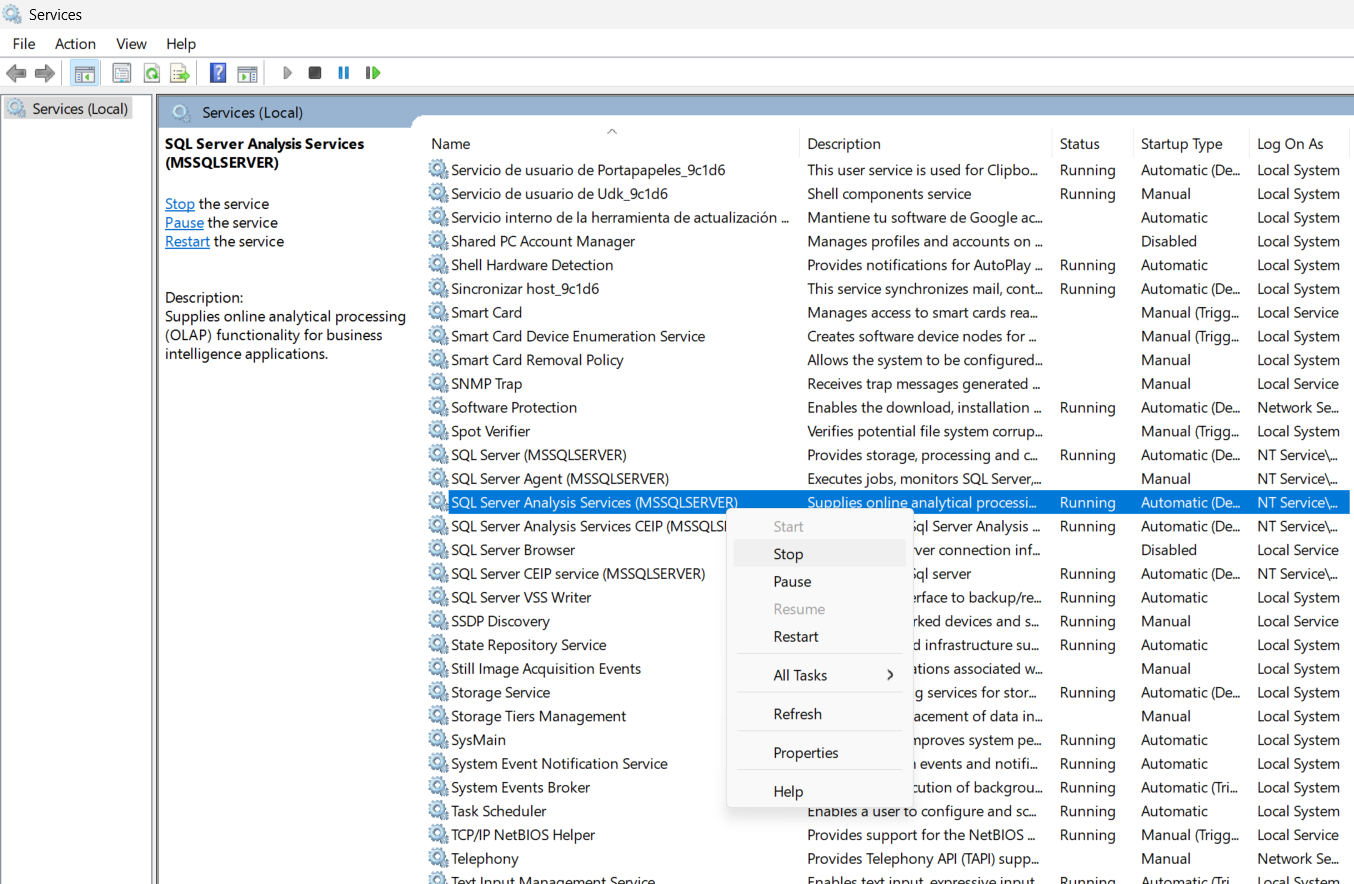Click the gear icon beside SysMain
The width and height of the screenshot is (1354, 884).
pyautogui.click(x=438, y=740)
